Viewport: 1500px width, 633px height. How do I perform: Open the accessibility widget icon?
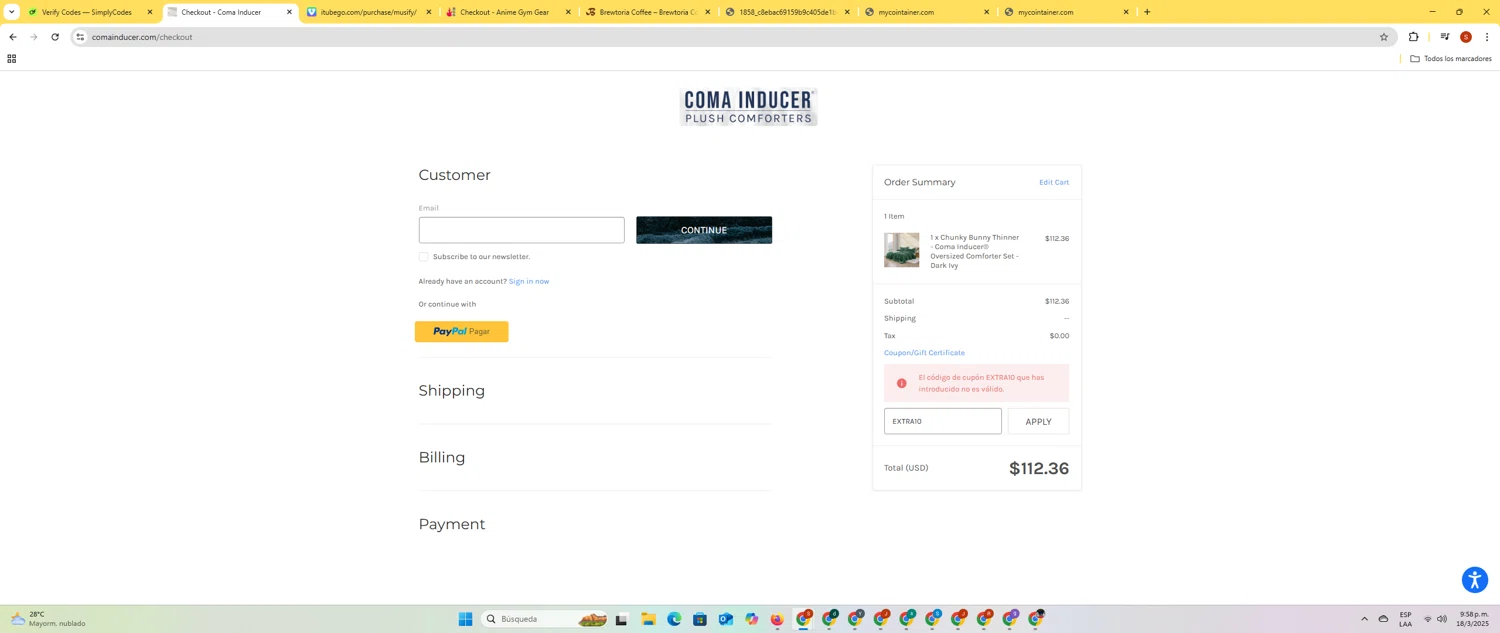[1474, 580]
